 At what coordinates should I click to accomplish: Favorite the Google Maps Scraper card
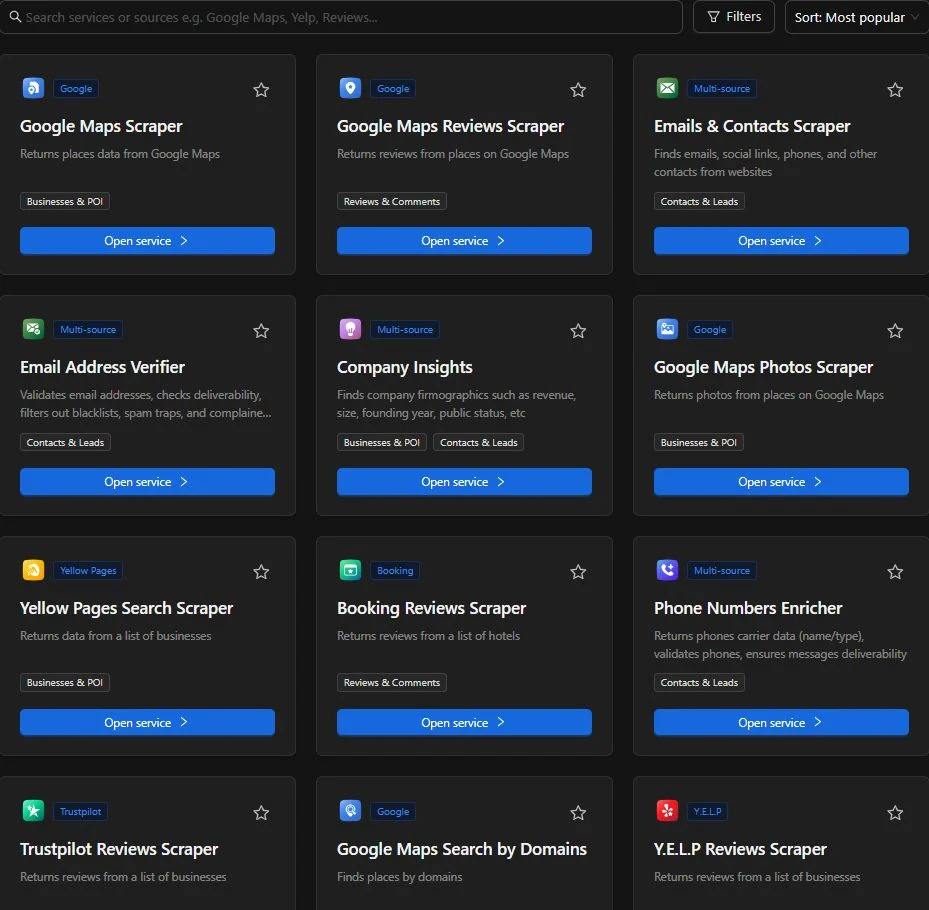point(261,89)
